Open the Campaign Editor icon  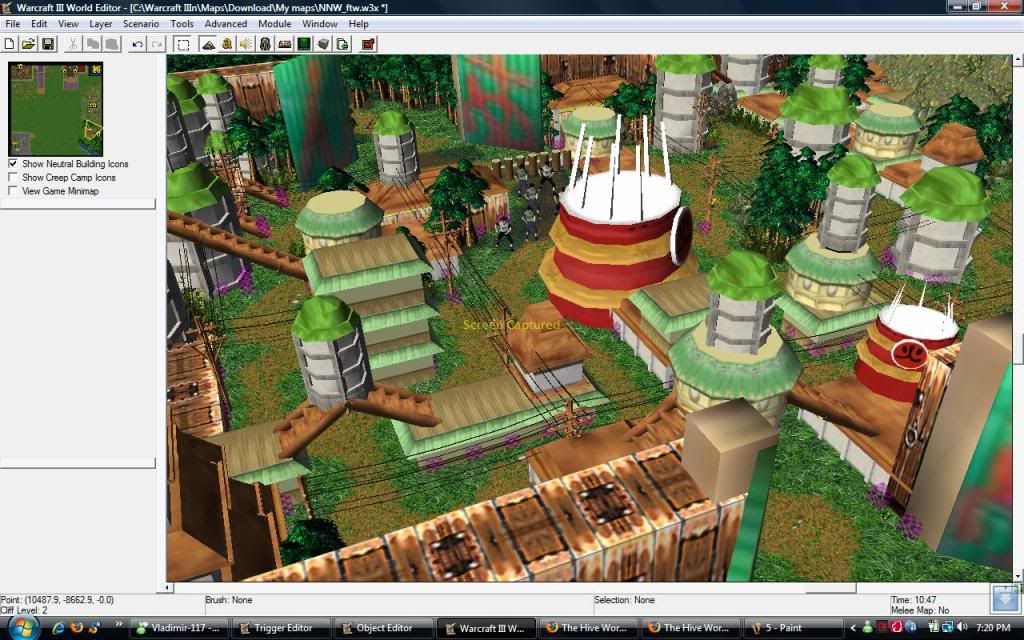[x=285, y=44]
